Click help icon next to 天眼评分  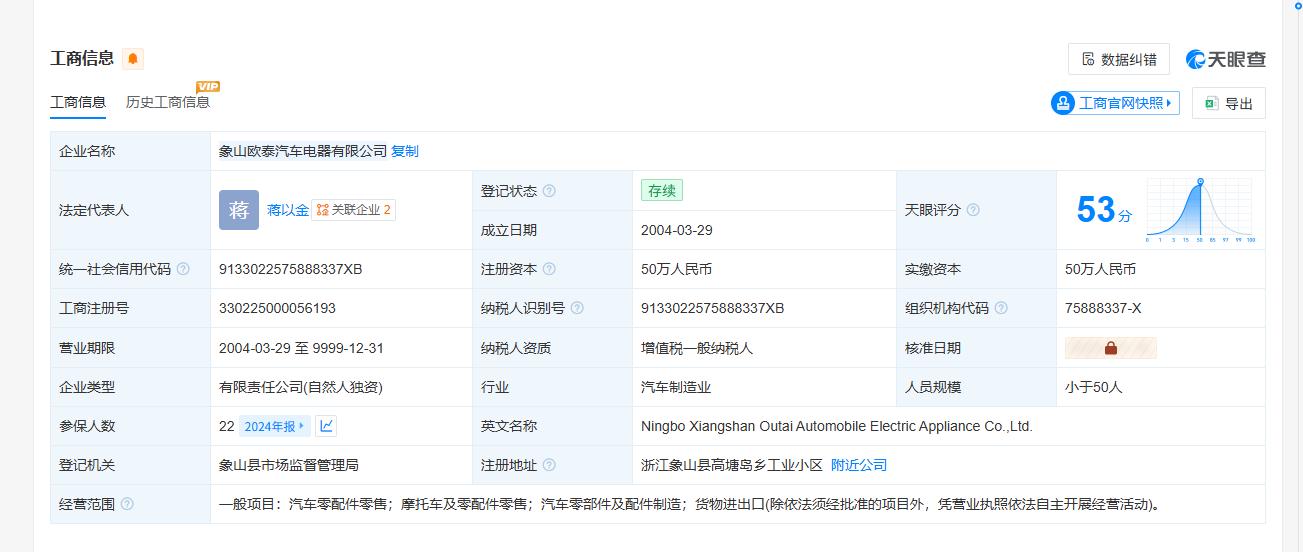(x=973, y=210)
